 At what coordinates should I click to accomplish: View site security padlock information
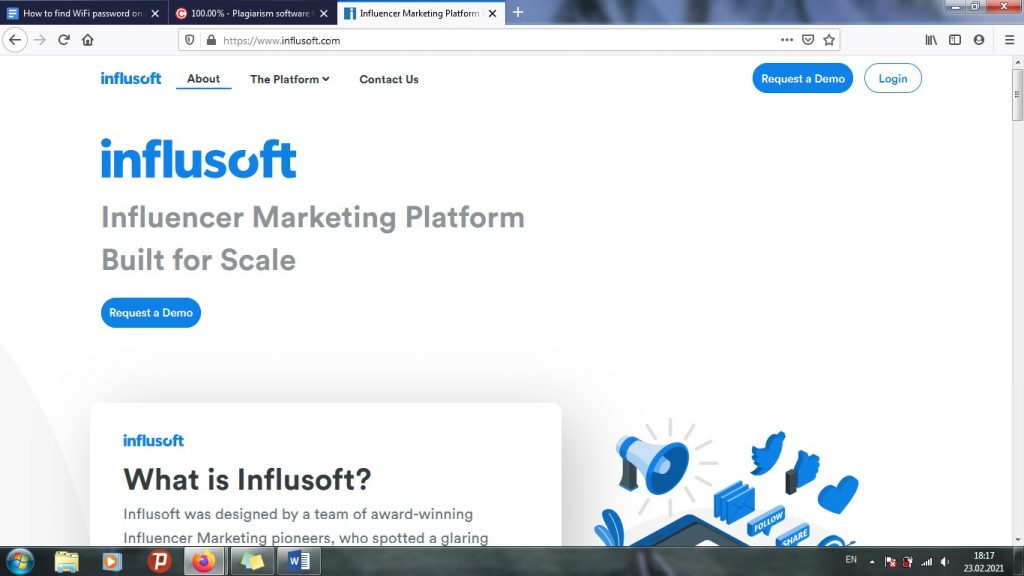coord(211,40)
